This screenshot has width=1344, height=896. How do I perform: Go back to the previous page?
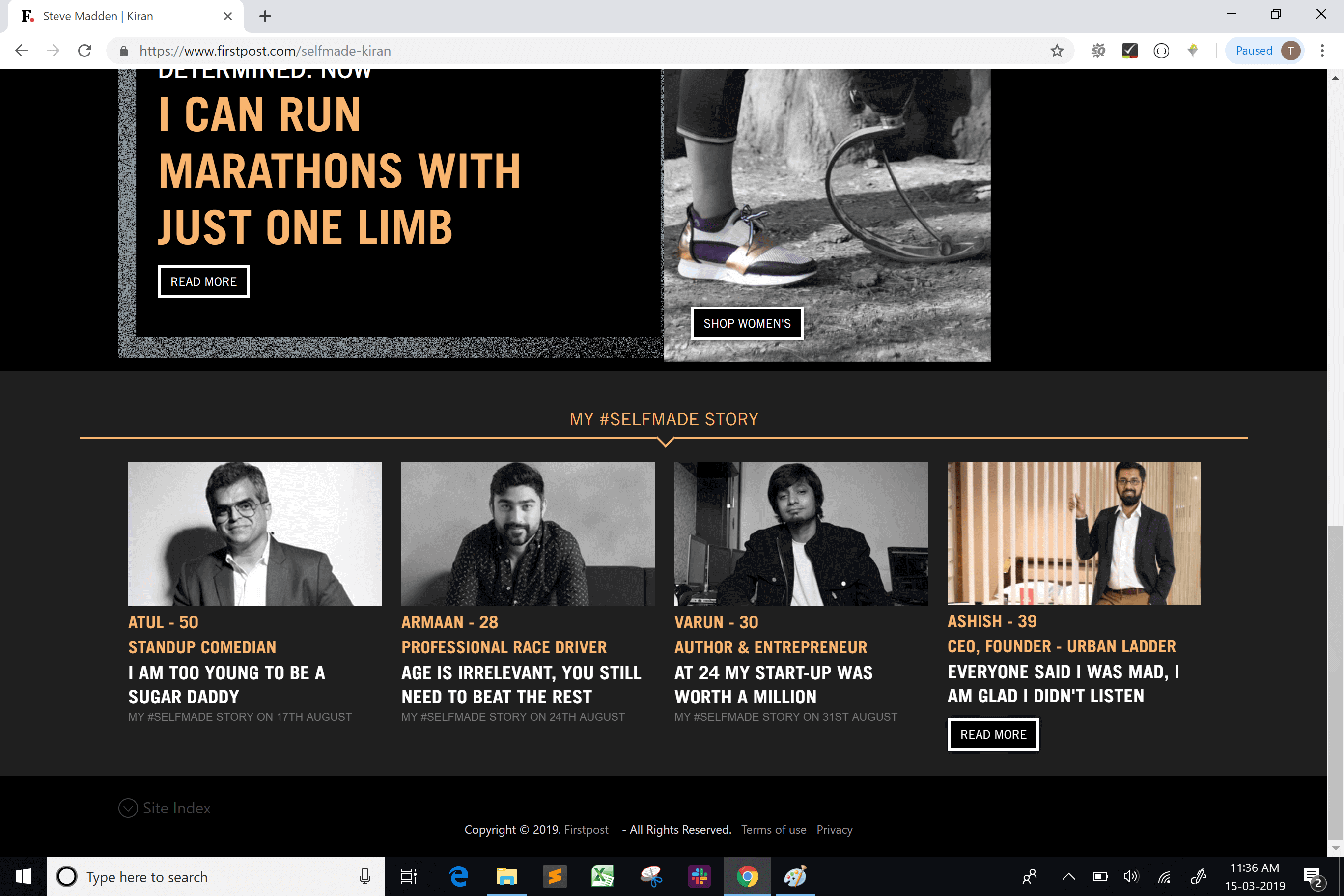(x=22, y=51)
